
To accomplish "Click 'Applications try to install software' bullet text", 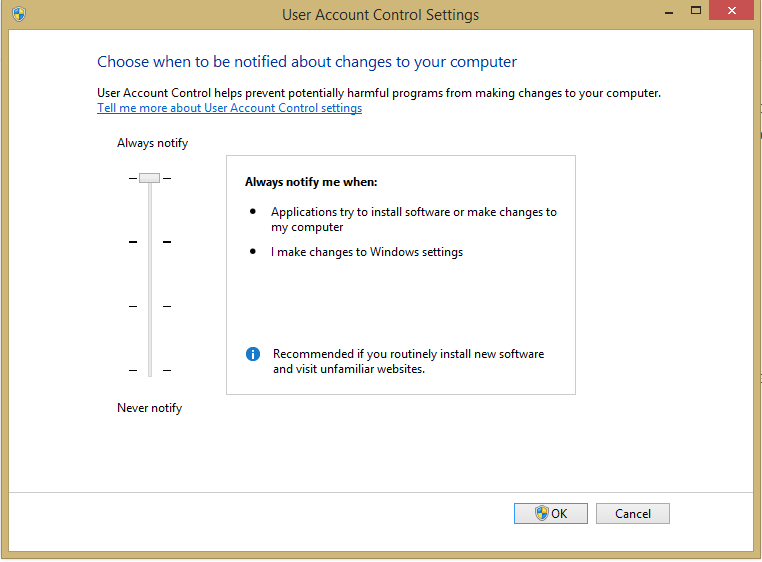I will pos(414,219).
